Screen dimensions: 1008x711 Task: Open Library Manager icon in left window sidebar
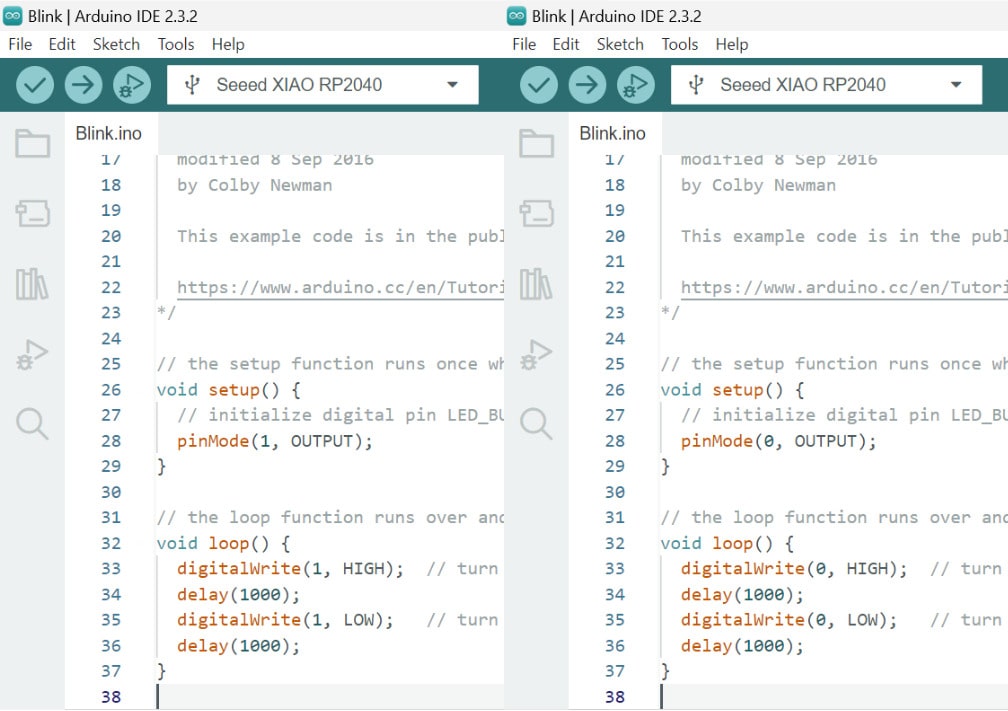[x=32, y=284]
